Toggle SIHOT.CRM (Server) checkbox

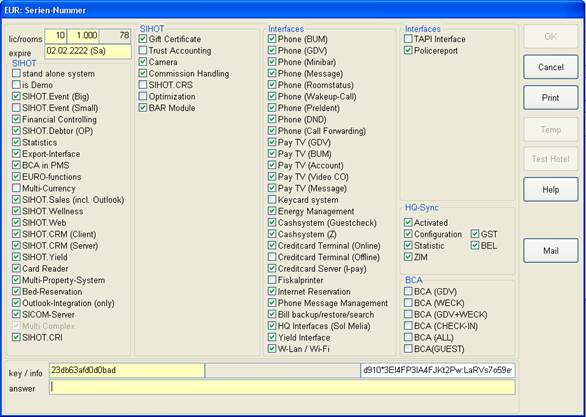coord(16,246)
